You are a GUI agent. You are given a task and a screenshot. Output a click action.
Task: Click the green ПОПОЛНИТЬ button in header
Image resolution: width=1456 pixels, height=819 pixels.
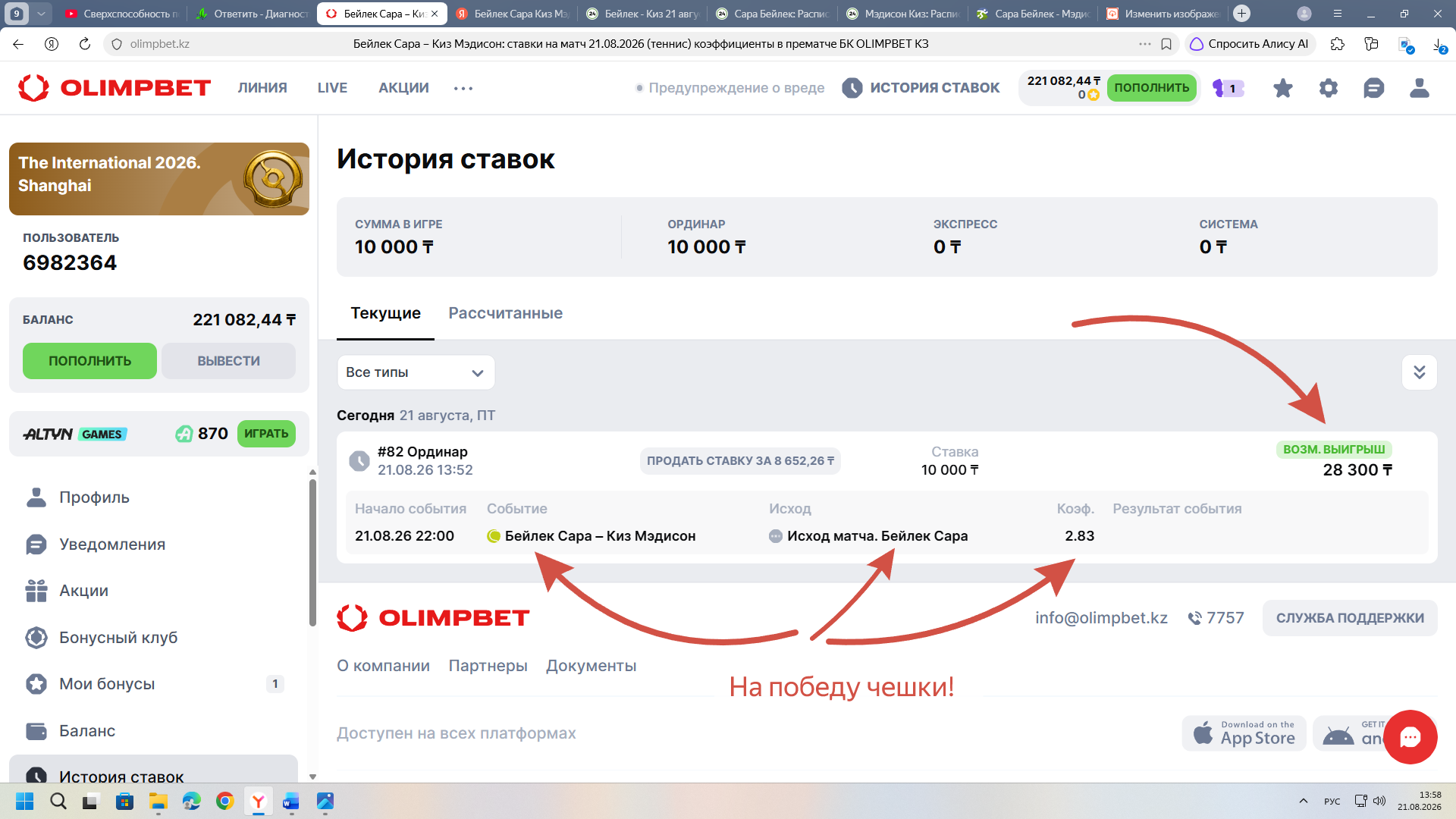click(x=1152, y=88)
